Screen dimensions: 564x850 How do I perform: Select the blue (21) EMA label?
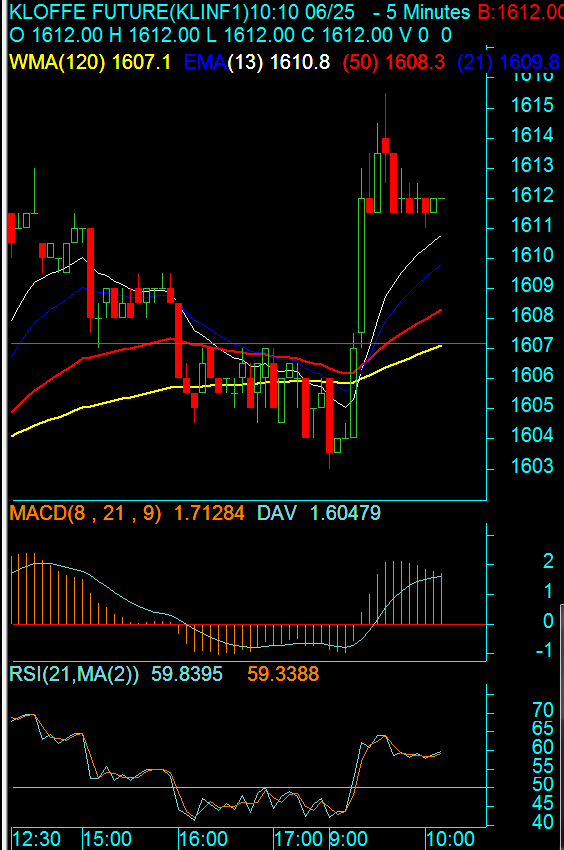[475, 62]
